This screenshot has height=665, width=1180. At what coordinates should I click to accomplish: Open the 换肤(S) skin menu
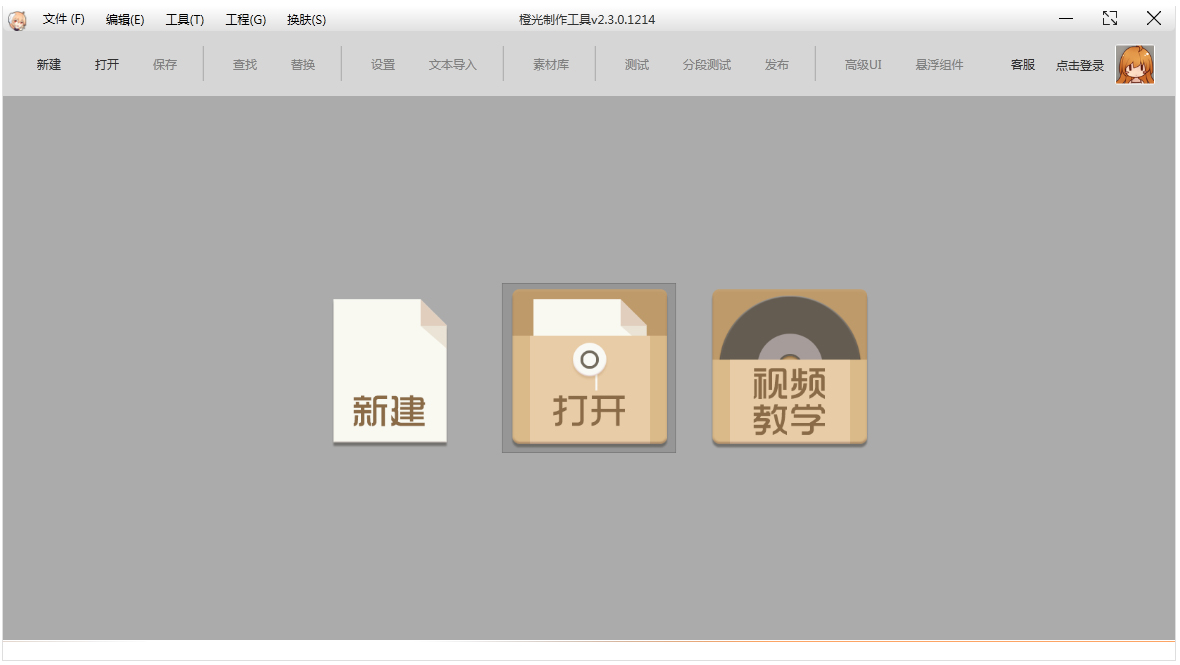tap(306, 20)
